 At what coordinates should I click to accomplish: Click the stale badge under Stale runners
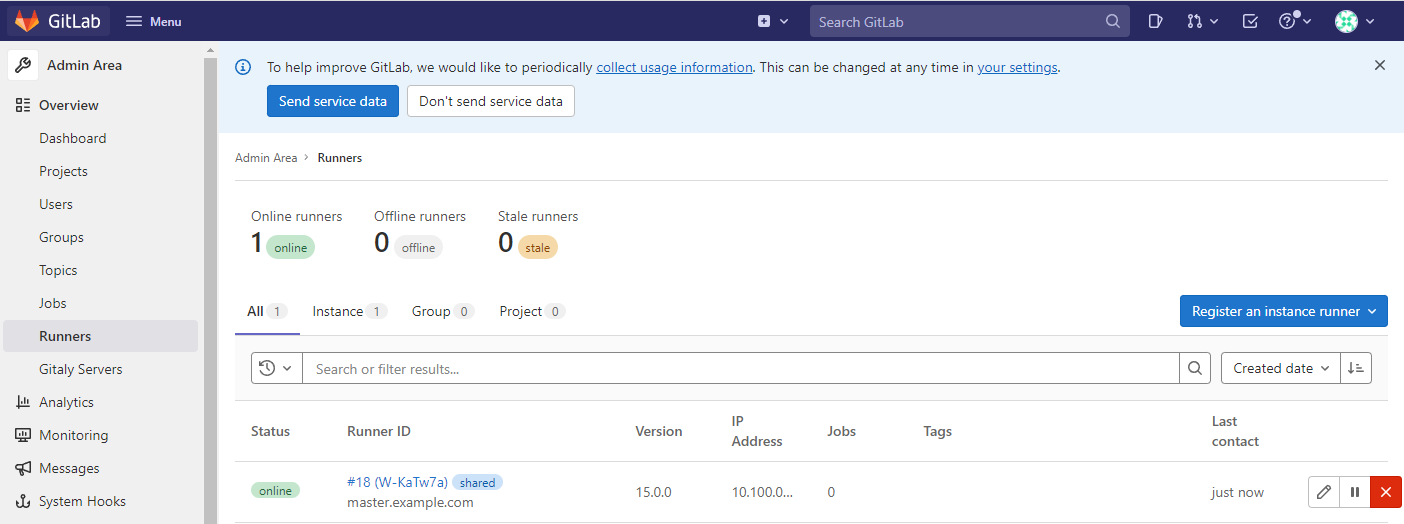(x=538, y=247)
